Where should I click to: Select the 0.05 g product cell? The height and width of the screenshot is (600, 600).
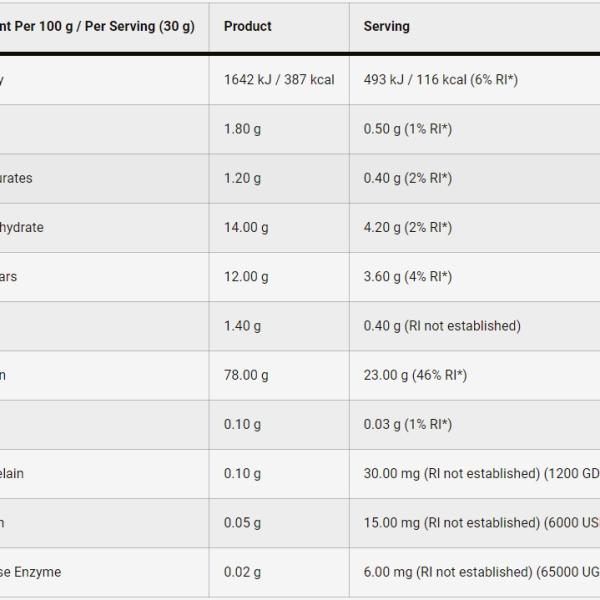point(242,522)
